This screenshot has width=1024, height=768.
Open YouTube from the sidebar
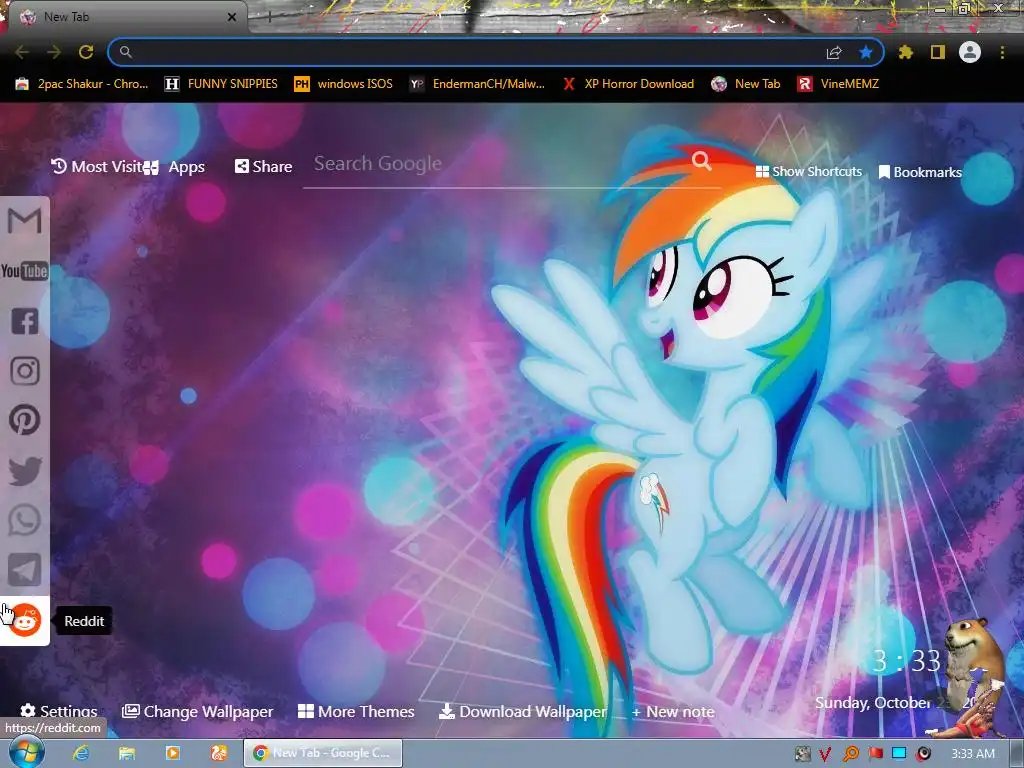click(25, 270)
